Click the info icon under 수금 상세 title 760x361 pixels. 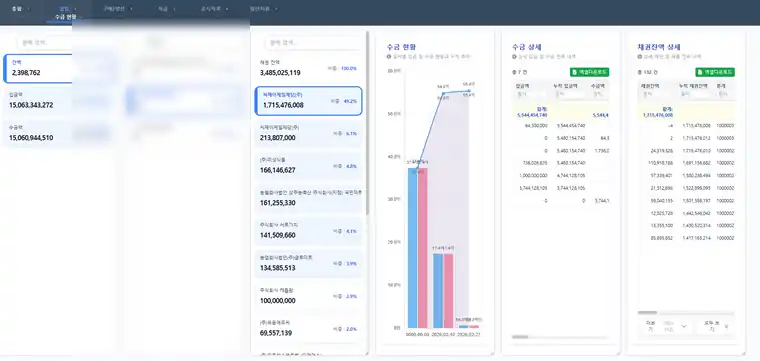514,57
